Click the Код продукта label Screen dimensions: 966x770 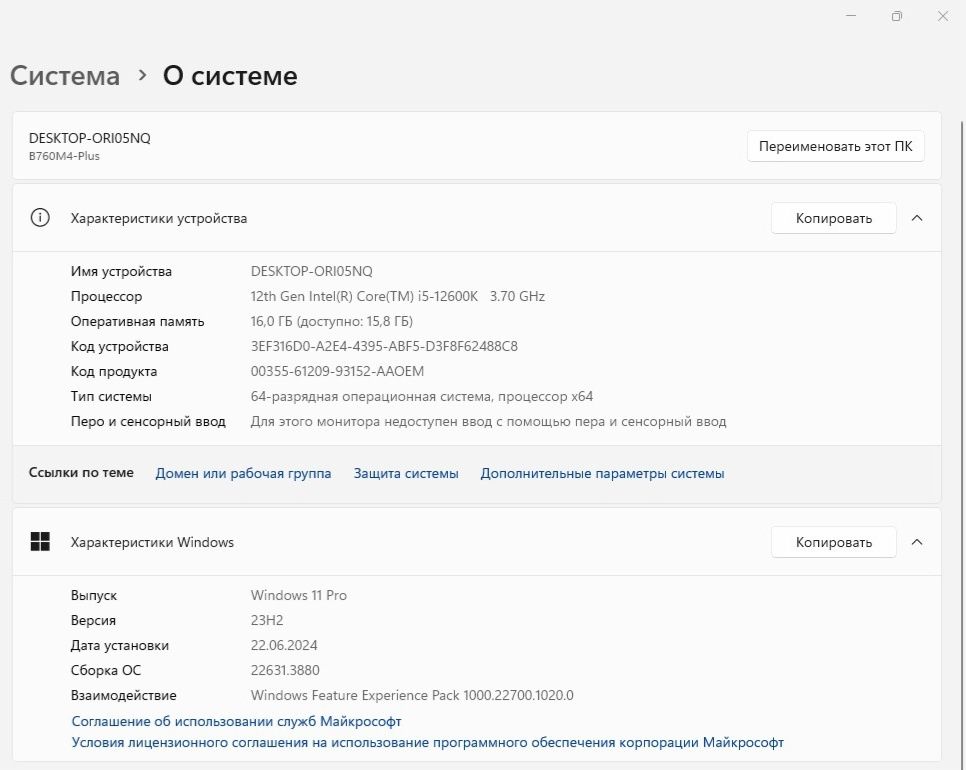(114, 371)
